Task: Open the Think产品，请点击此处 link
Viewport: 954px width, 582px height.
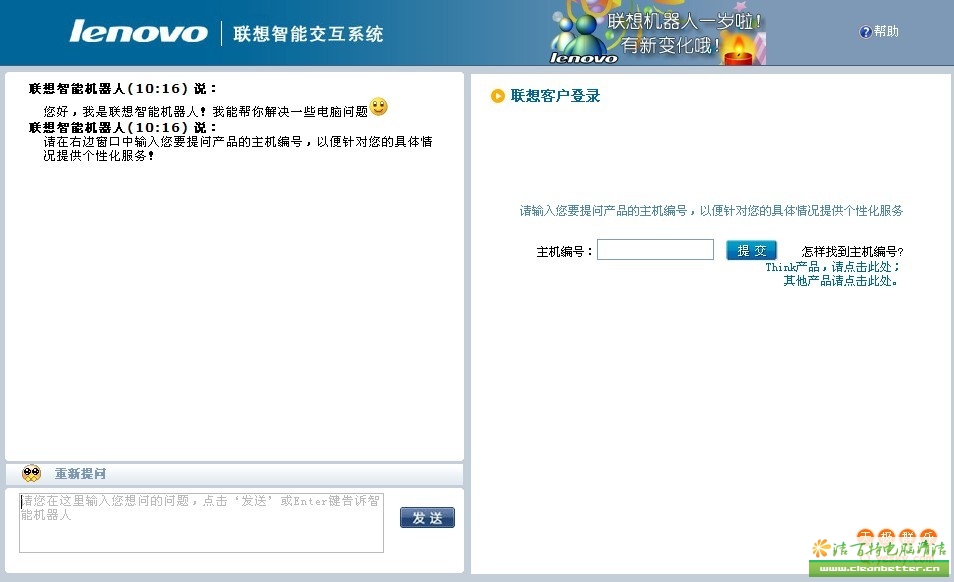Action: click(x=832, y=267)
